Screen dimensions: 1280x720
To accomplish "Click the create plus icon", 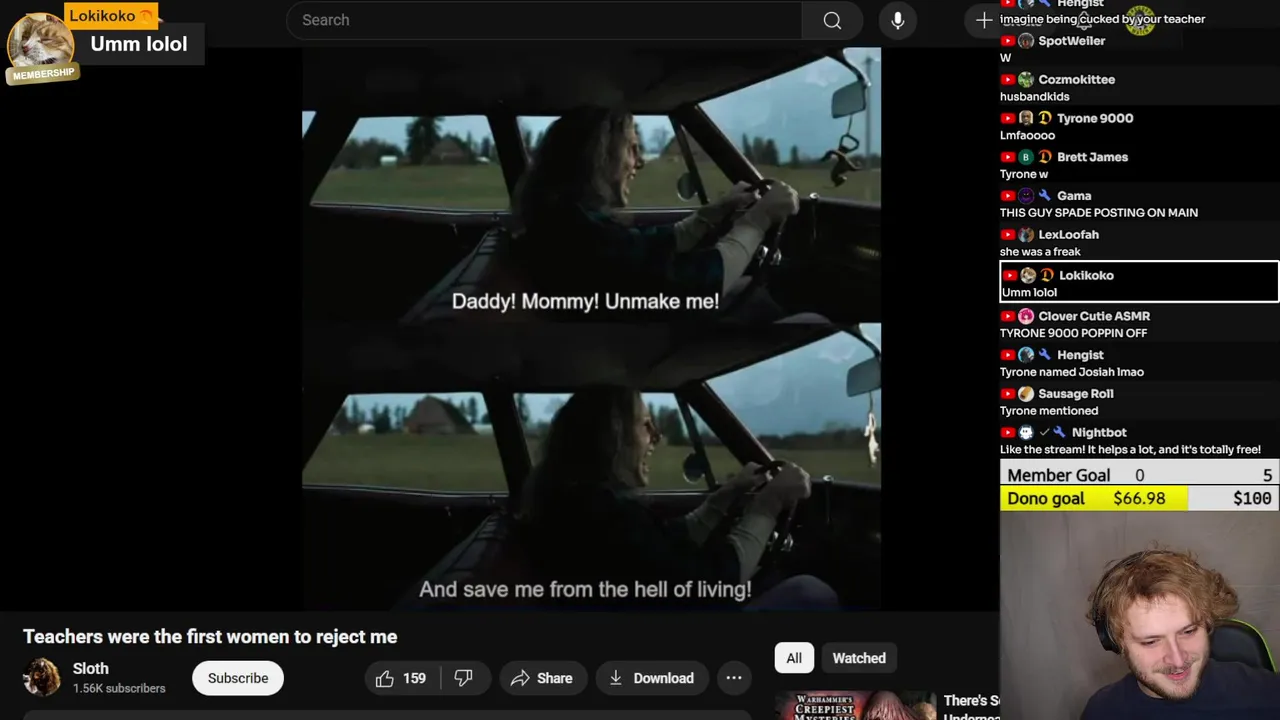I will tap(984, 20).
